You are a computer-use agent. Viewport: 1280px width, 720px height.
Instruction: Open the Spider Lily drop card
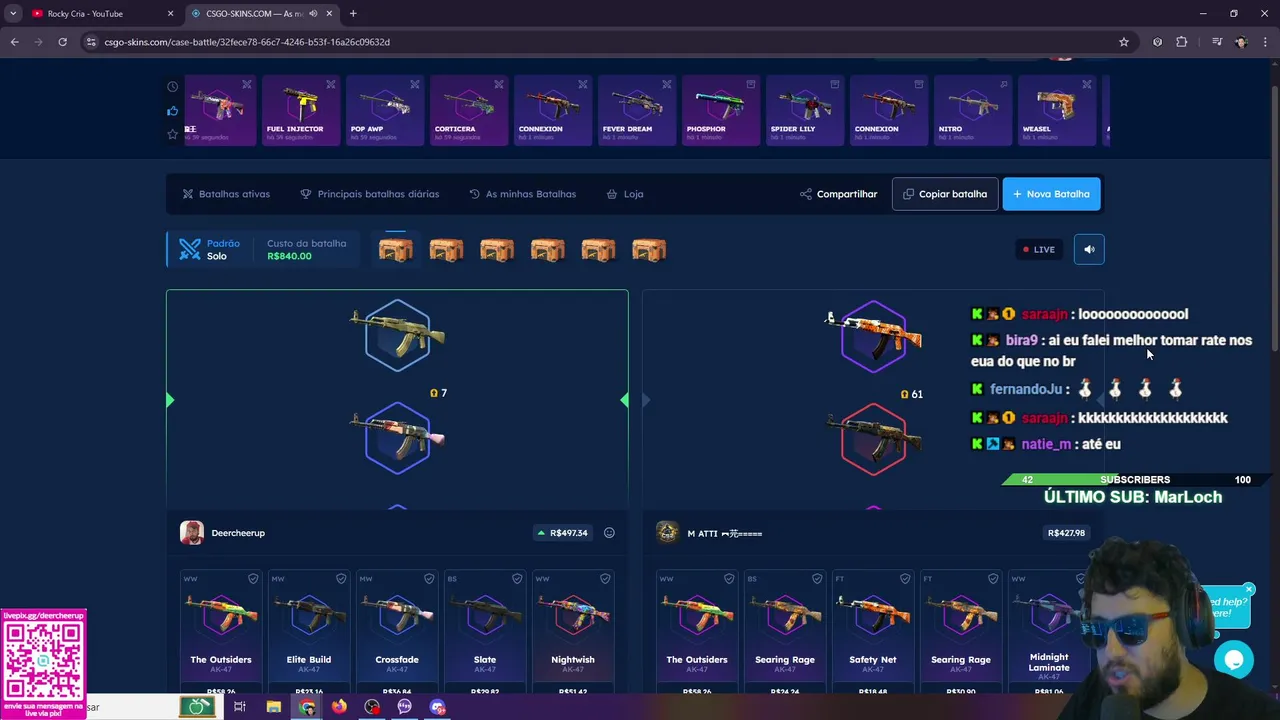click(805, 111)
